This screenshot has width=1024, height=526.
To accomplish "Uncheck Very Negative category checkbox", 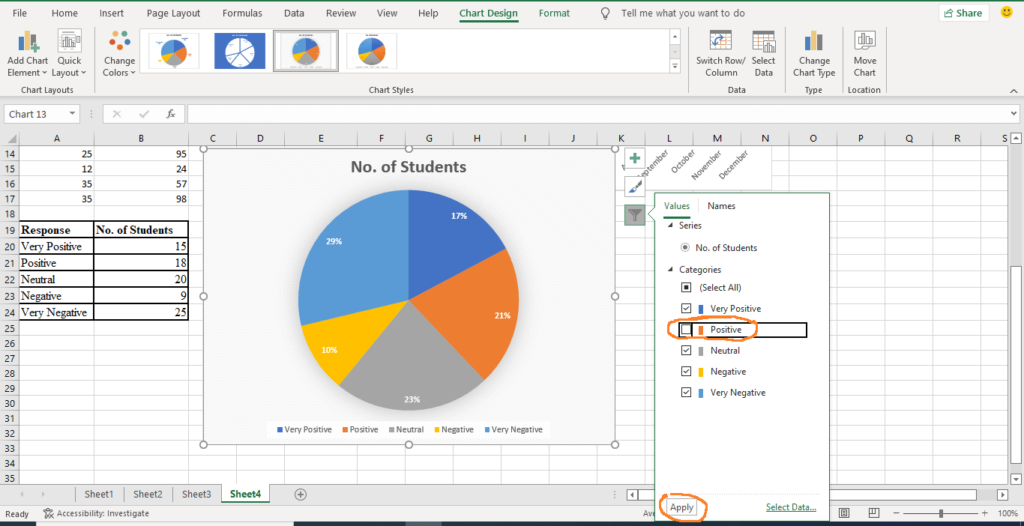I will point(686,393).
